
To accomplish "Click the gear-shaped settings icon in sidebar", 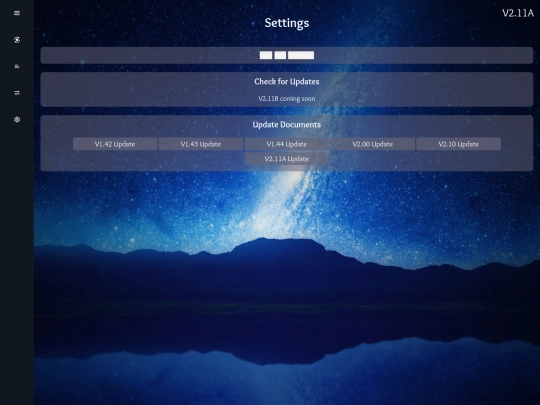I will (x=17, y=119).
